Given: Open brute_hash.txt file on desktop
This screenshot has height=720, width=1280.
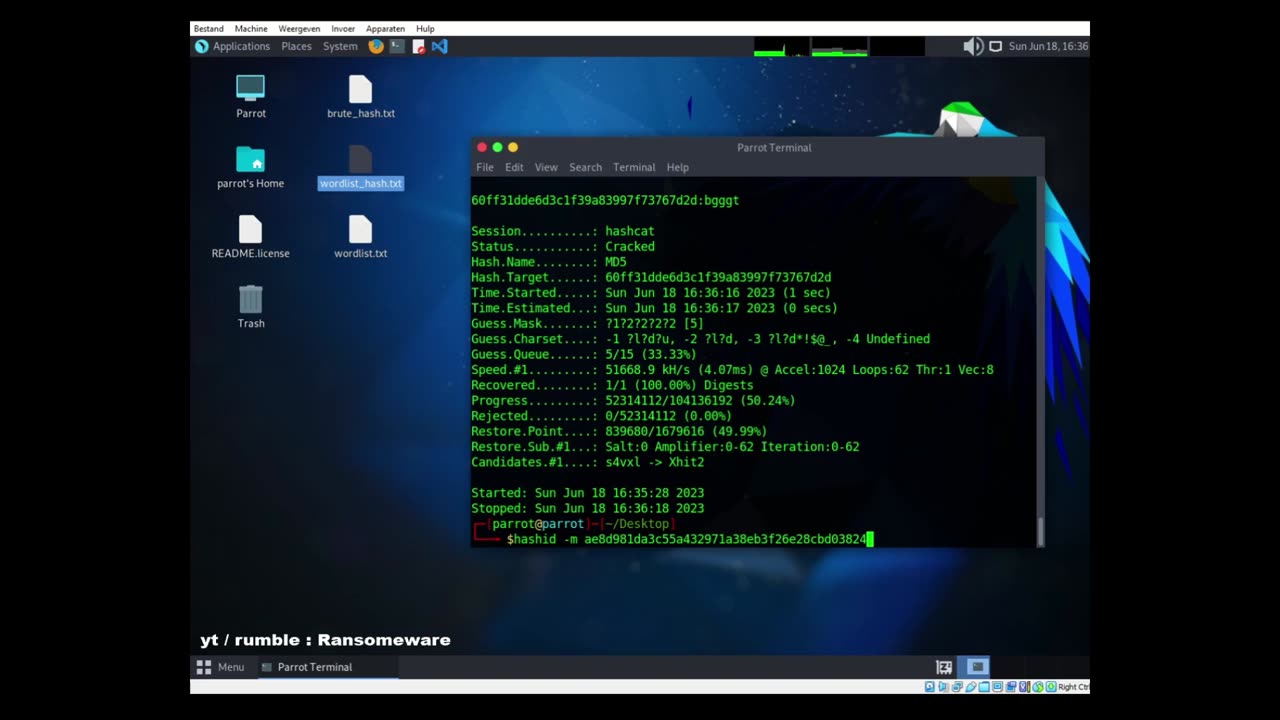Looking at the screenshot, I should point(360,96).
